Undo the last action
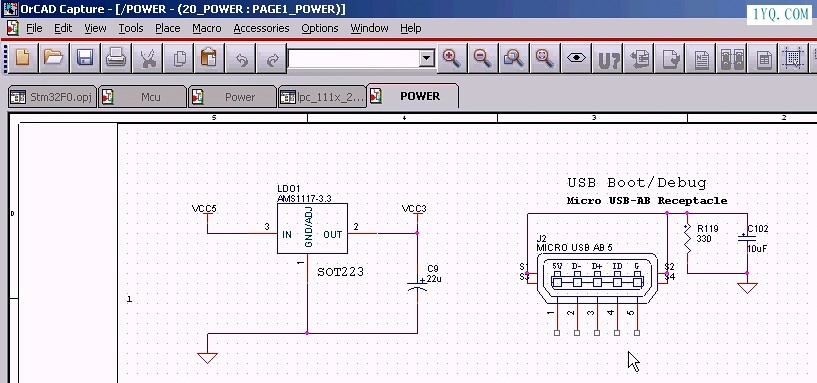This screenshot has height=383, width=817. point(241,58)
